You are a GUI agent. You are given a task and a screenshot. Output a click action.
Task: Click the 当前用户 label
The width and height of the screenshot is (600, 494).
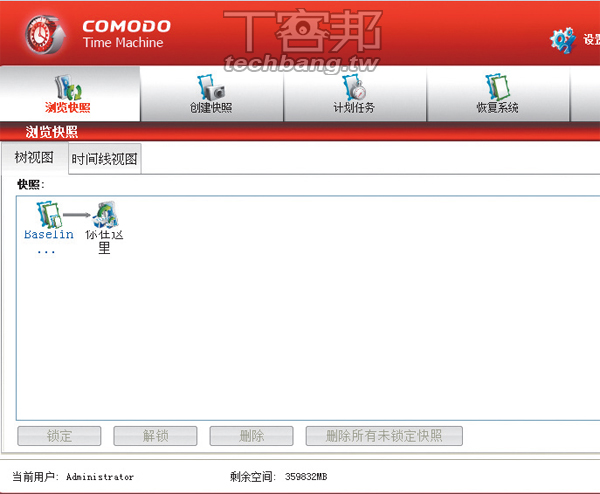(x=35, y=477)
